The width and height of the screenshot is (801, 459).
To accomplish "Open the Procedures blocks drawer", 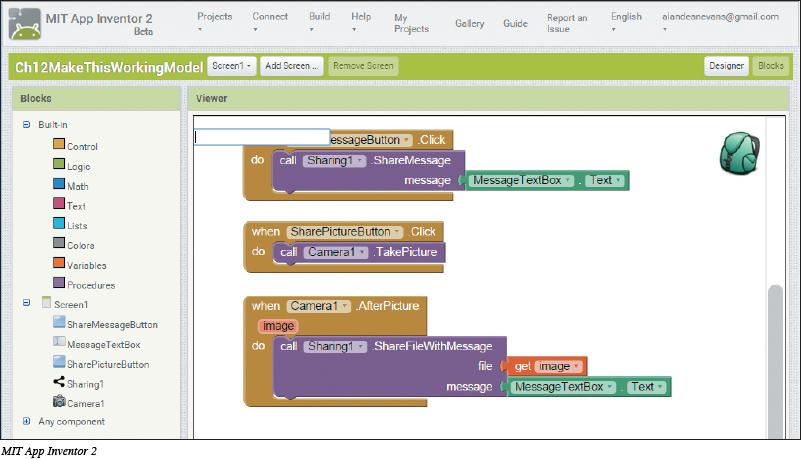I will (x=91, y=285).
